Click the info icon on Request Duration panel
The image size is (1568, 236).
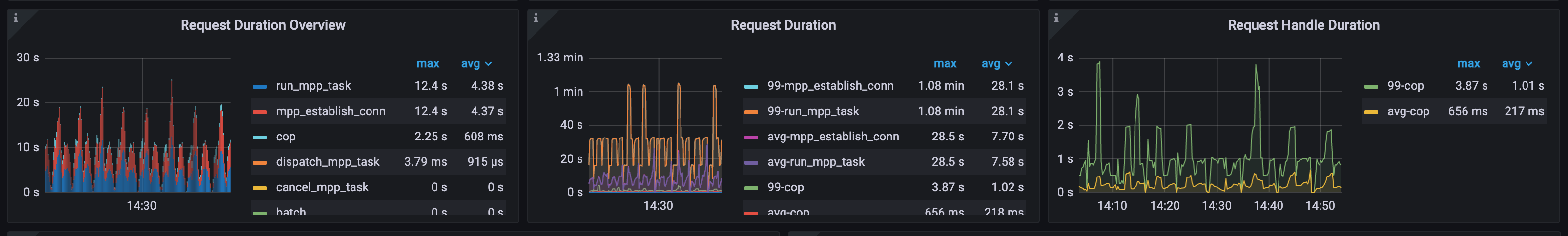click(536, 18)
